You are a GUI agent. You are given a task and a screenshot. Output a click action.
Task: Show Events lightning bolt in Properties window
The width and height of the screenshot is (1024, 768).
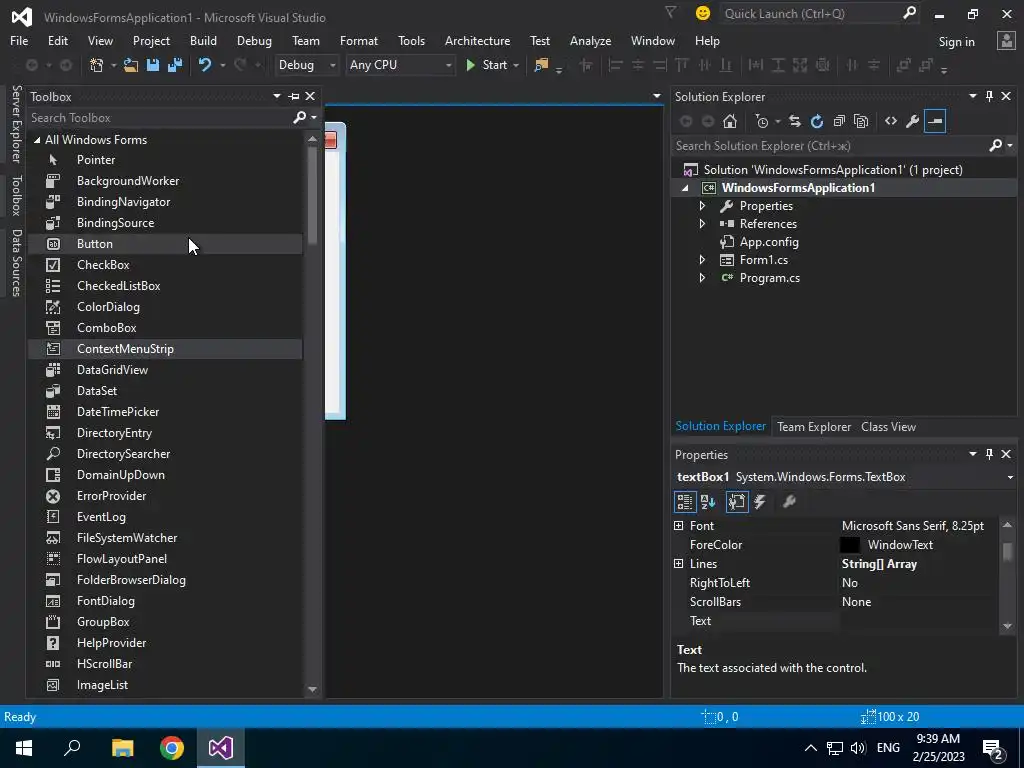pyautogui.click(x=760, y=502)
